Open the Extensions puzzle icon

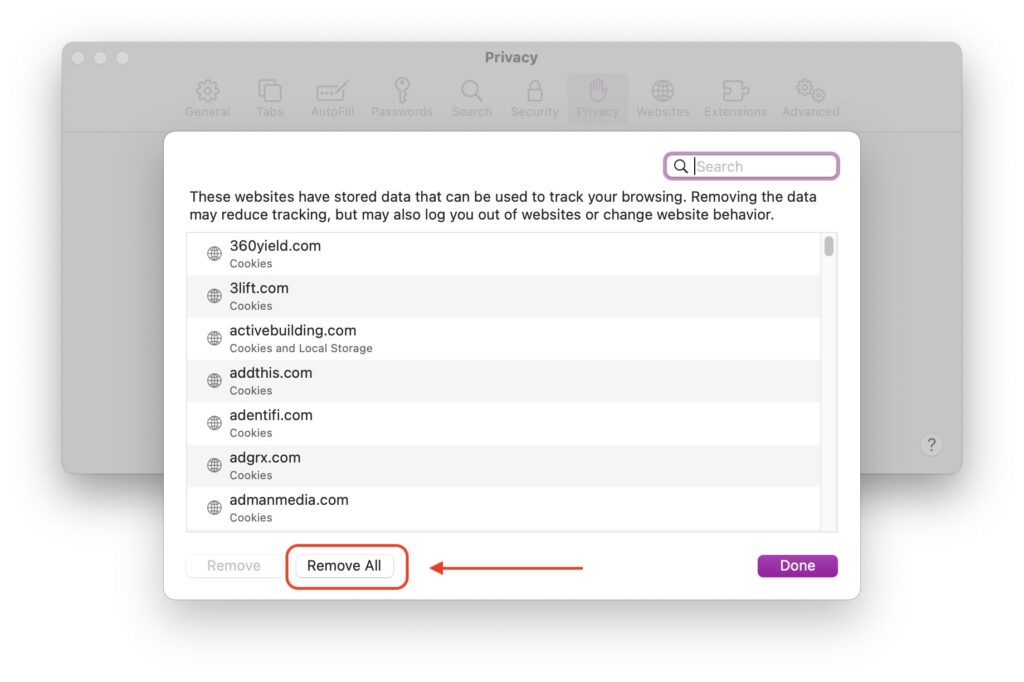coord(735,91)
